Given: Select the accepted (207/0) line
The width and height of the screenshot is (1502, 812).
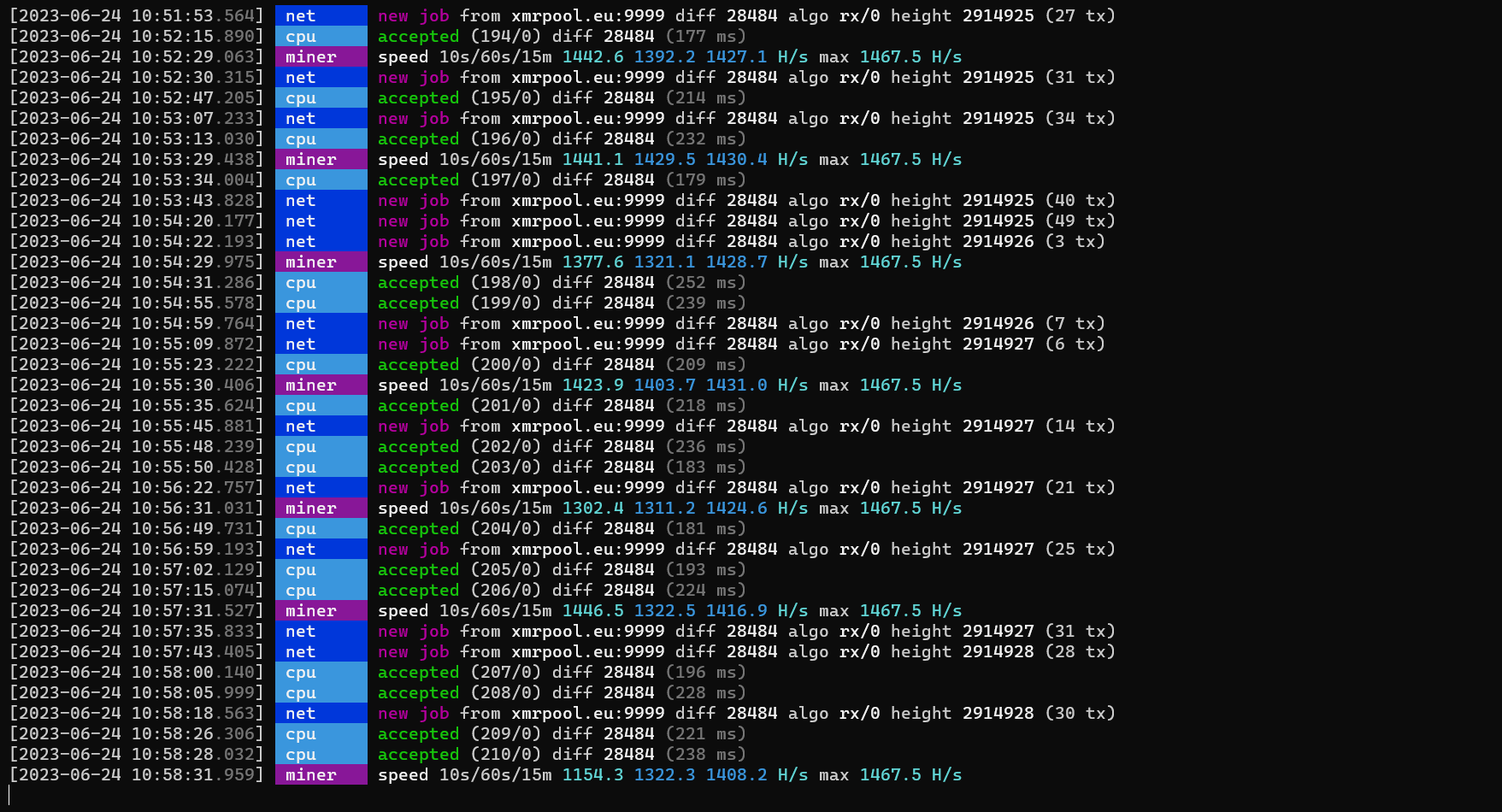Looking at the screenshot, I should point(562,672).
